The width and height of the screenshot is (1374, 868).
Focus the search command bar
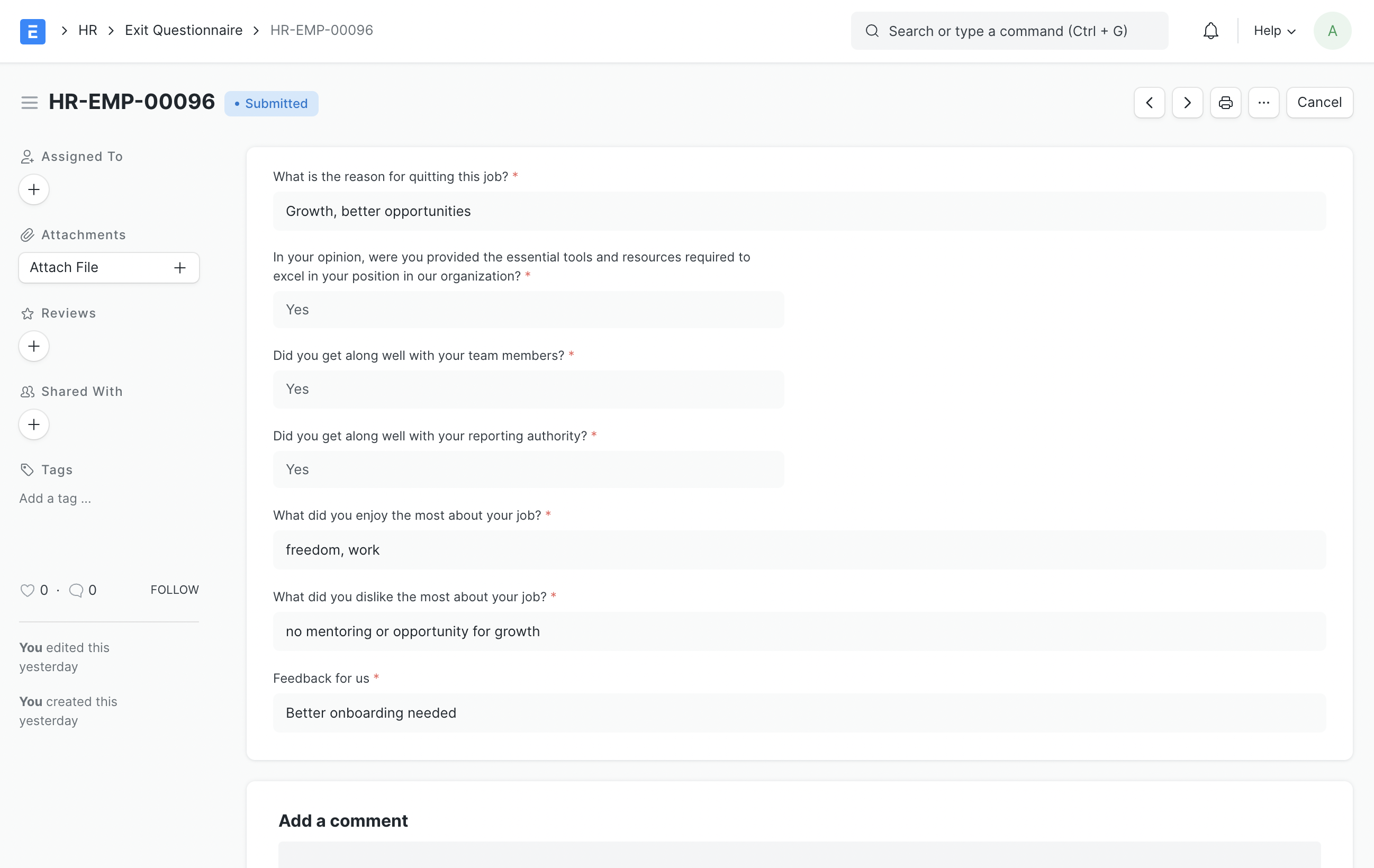(1009, 31)
